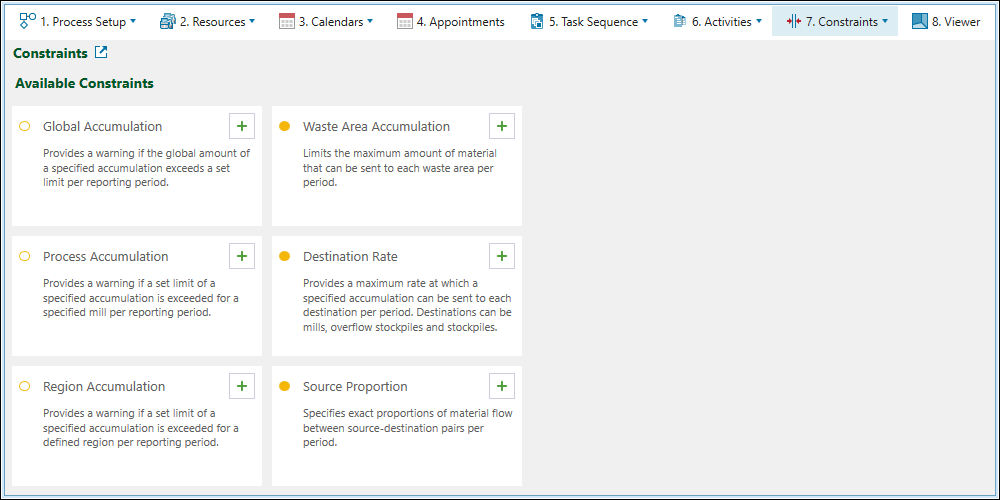Click the Calendars calendar icon
Screen dimensions: 1000x500
pos(286,22)
